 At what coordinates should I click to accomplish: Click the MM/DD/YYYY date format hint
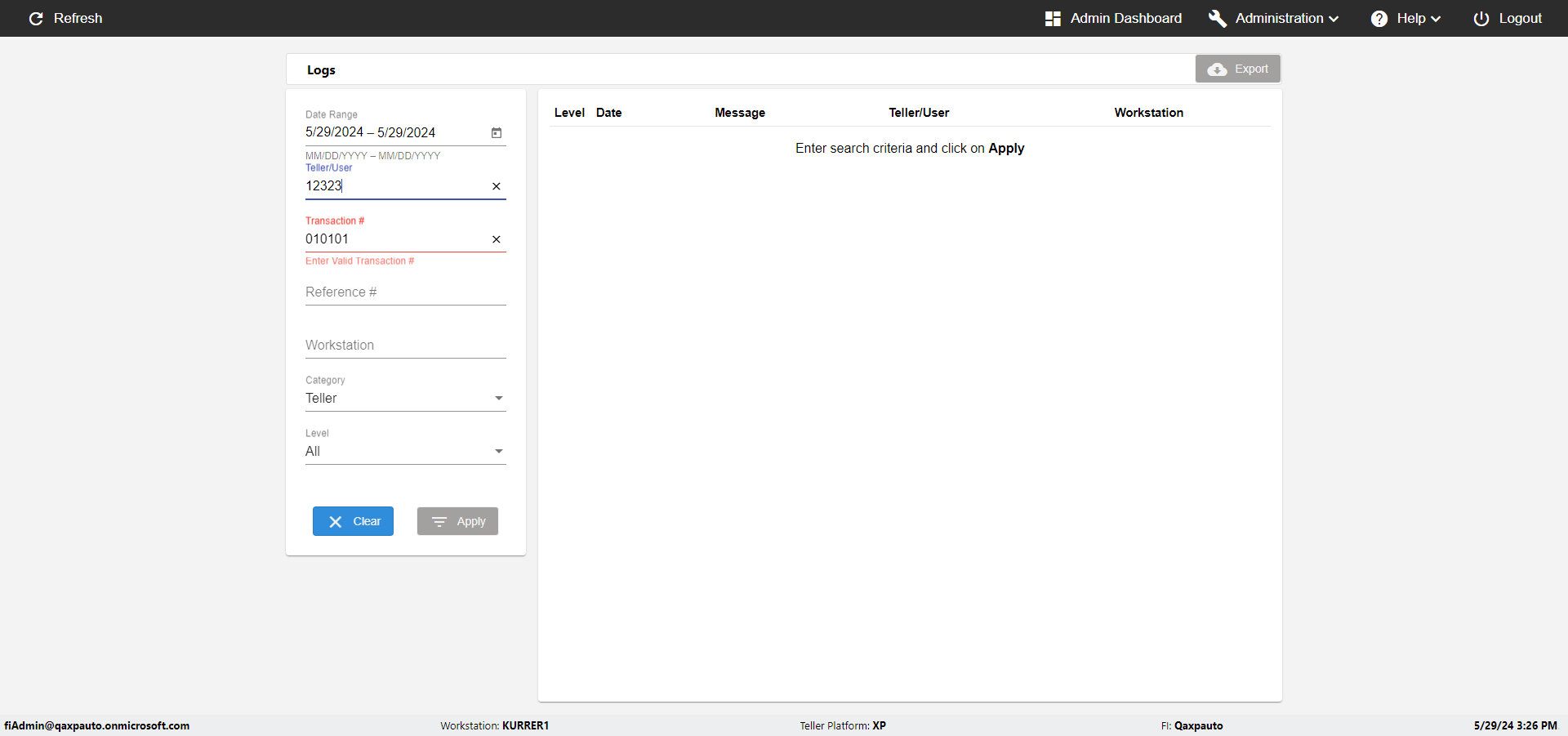tap(373, 156)
